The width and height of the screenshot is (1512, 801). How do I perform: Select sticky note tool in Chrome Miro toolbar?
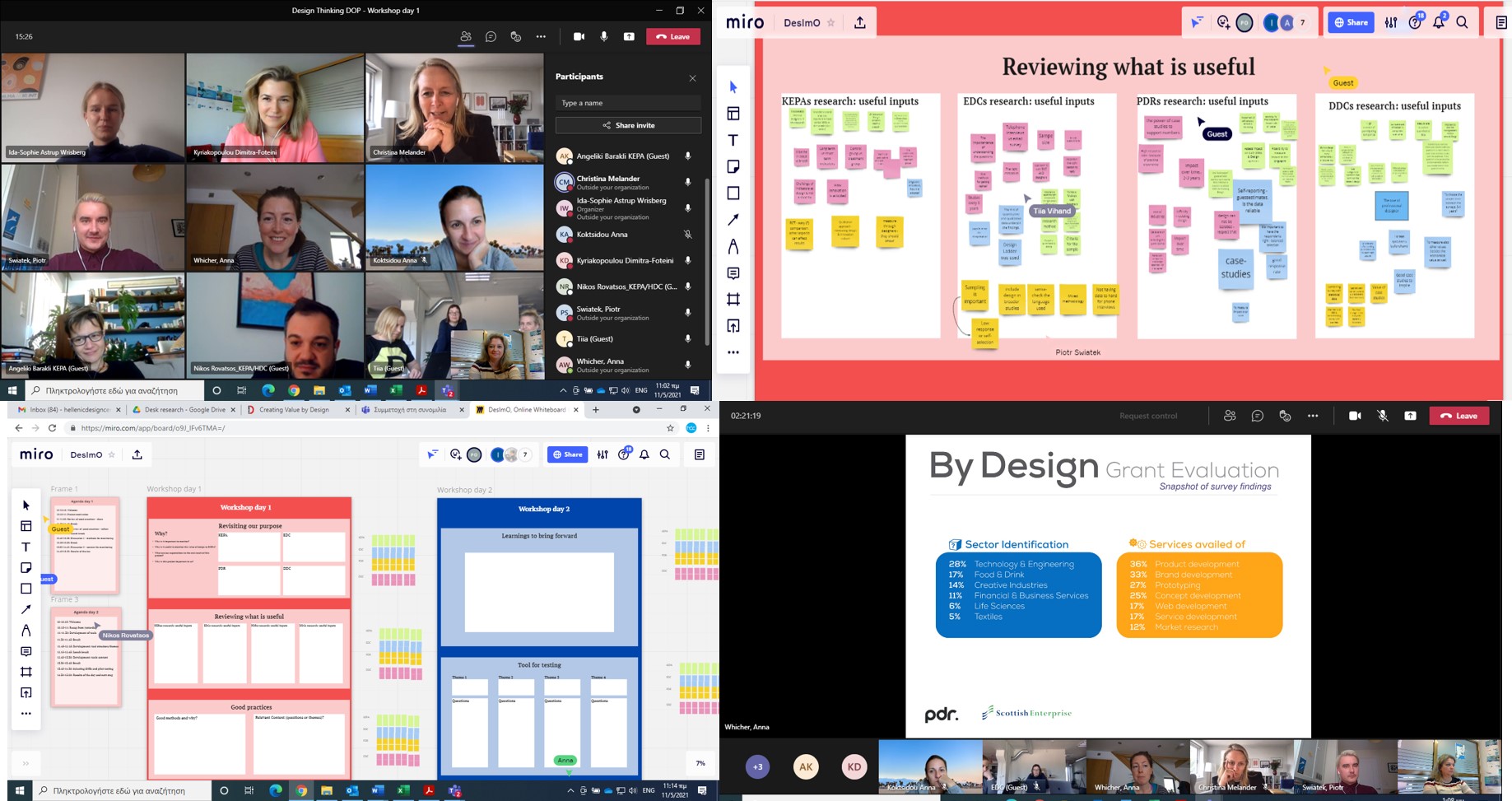pos(26,568)
